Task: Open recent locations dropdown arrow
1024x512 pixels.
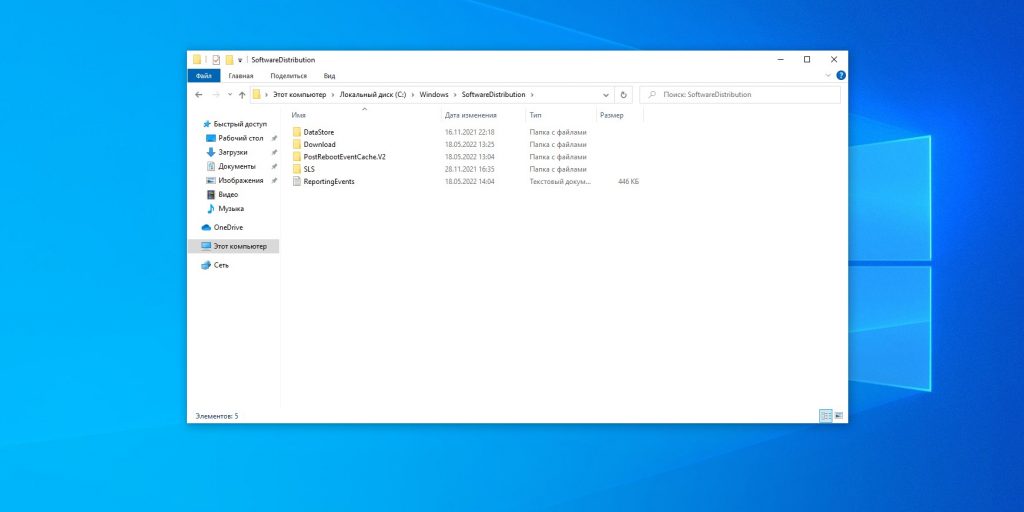Action: 230,95
